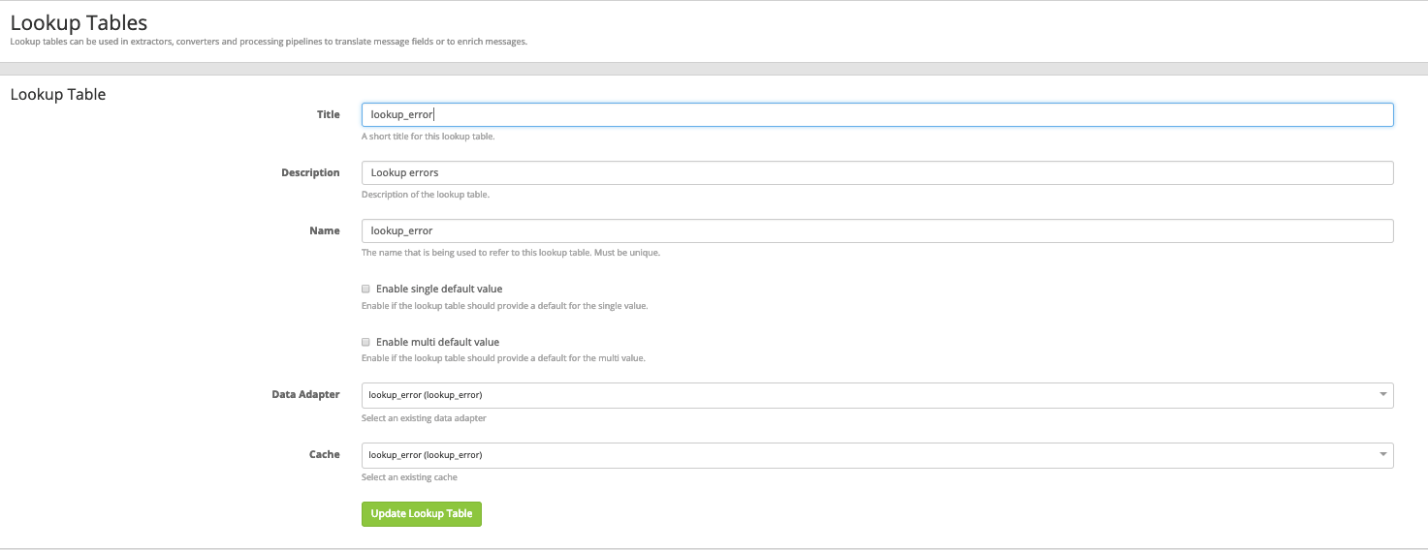Click the 'Select an existing data adapter' hint
The width and height of the screenshot is (1428, 550).
pyautogui.click(x=423, y=418)
